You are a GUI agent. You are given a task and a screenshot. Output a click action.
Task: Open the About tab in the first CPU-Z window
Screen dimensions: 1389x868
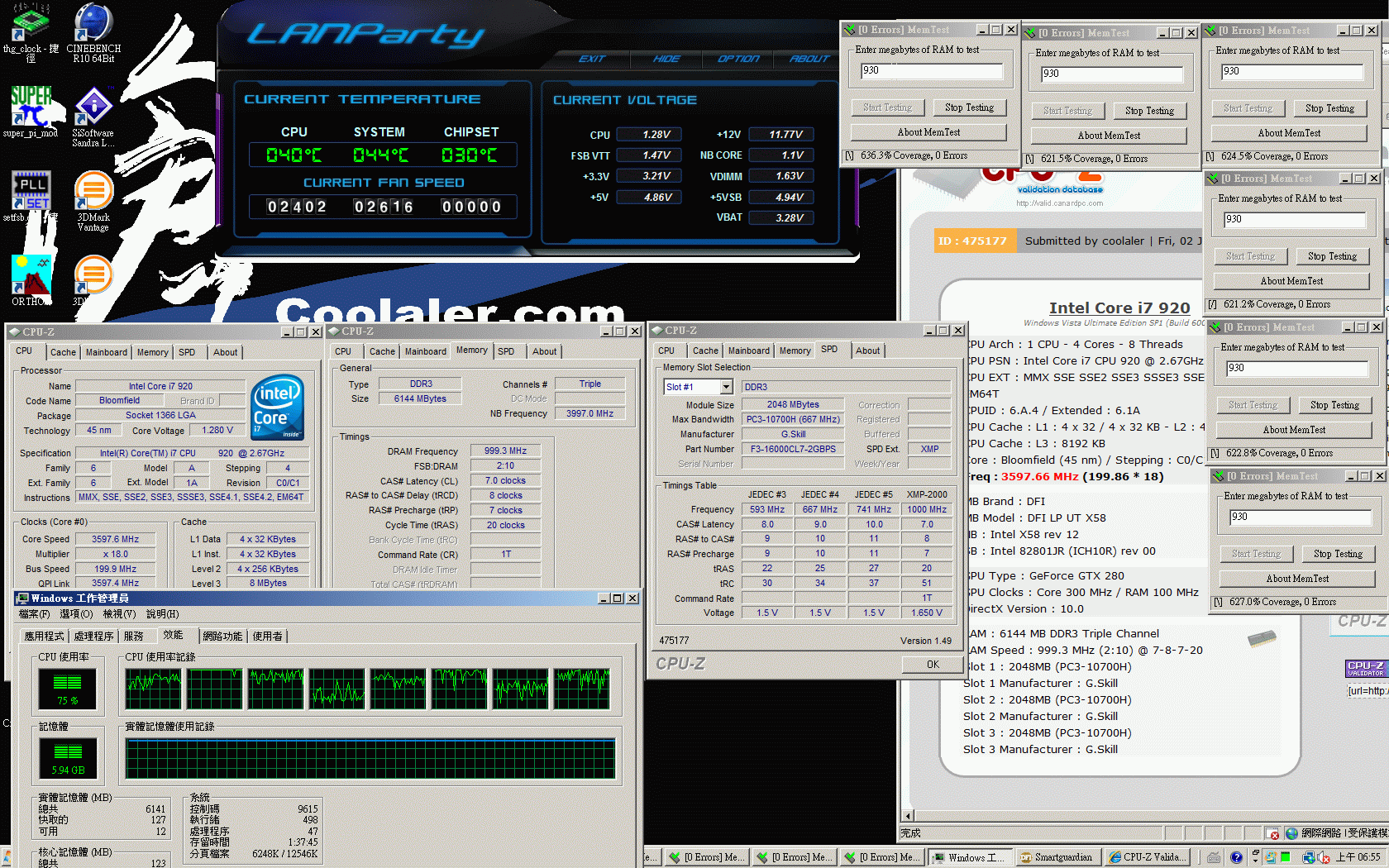coord(225,352)
